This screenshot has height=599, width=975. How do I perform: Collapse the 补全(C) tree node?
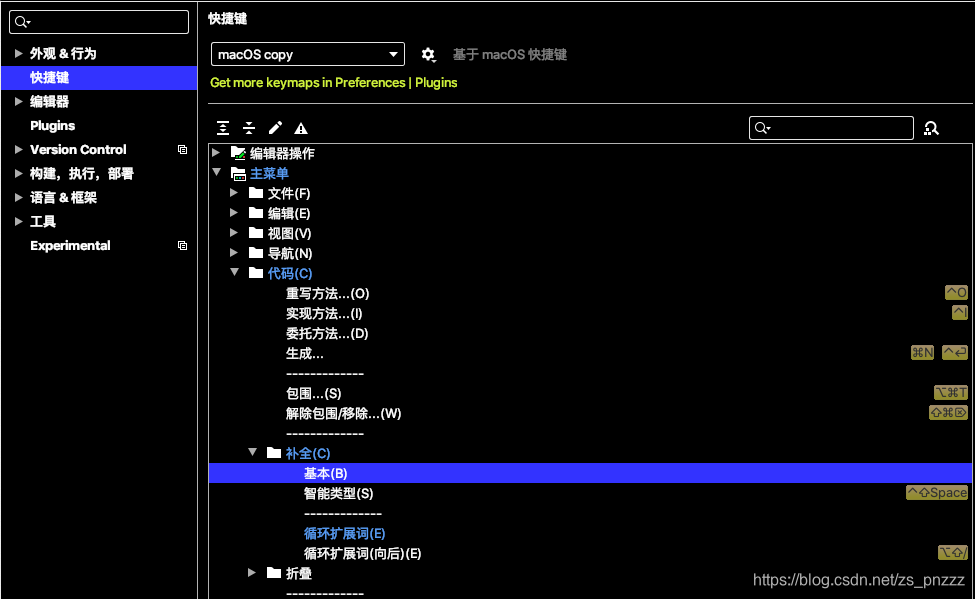coord(252,452)
